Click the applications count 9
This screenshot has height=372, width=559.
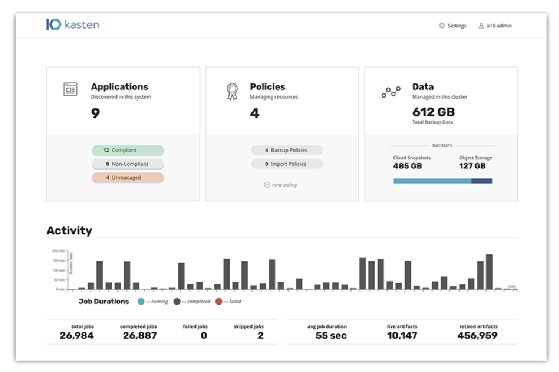[x=95, y=113]
